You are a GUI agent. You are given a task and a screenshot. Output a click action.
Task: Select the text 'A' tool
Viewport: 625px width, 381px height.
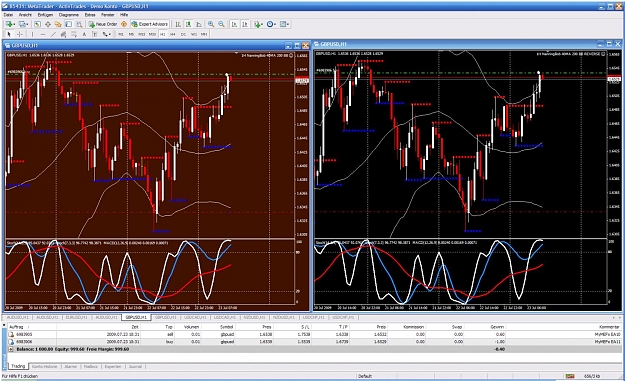pos(84,34)
